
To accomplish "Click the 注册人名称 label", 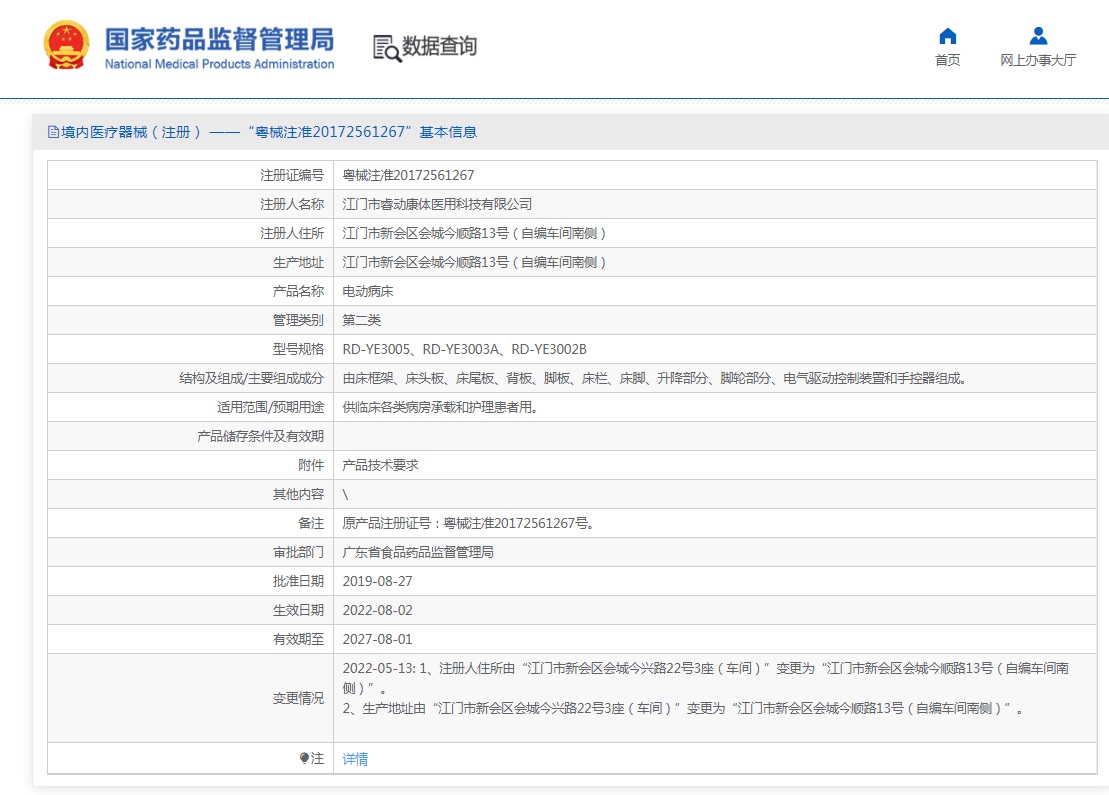I will 292,204.
